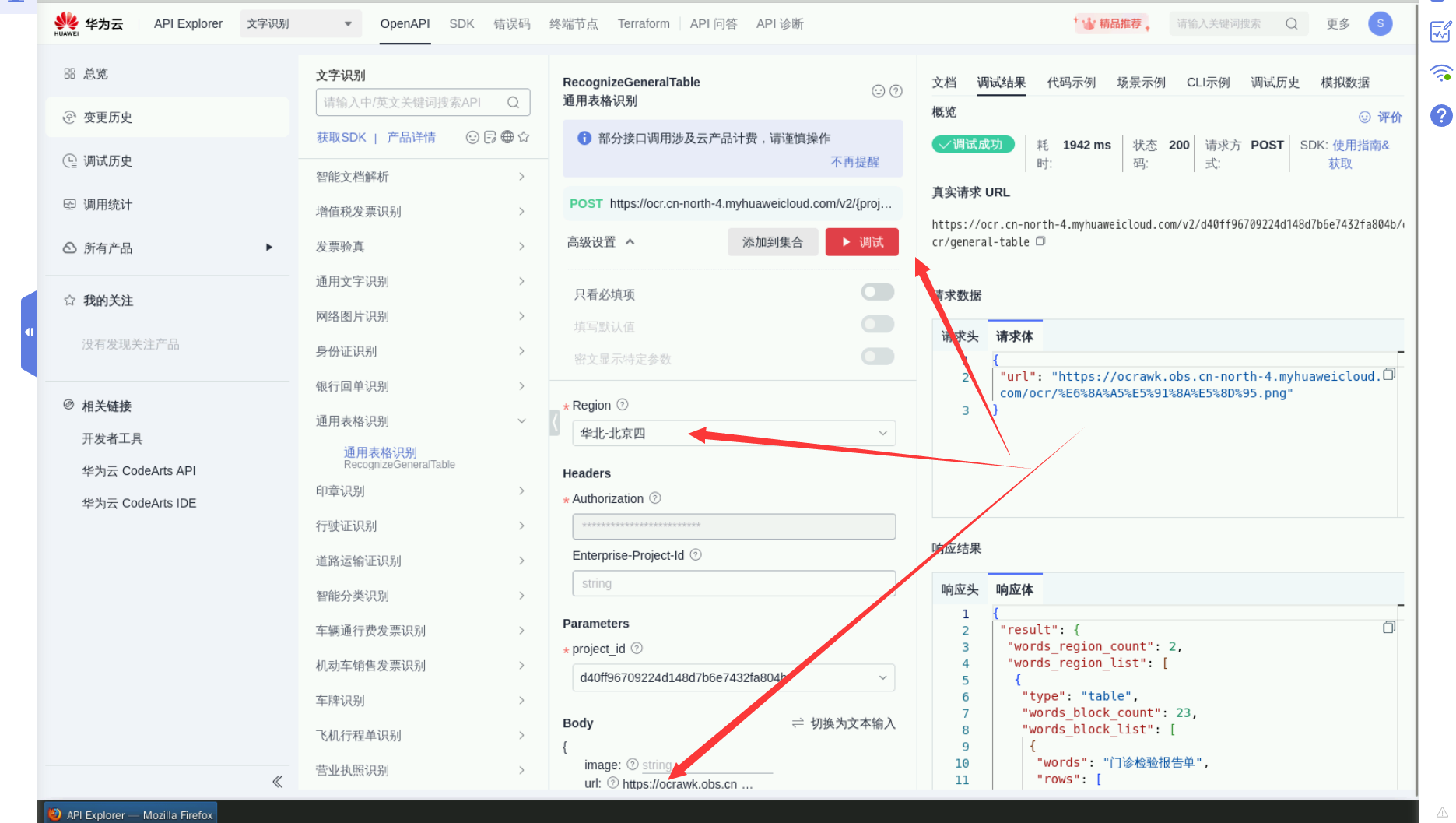Click the star favorite icon under API search
1456x823 pixels.
524,137
